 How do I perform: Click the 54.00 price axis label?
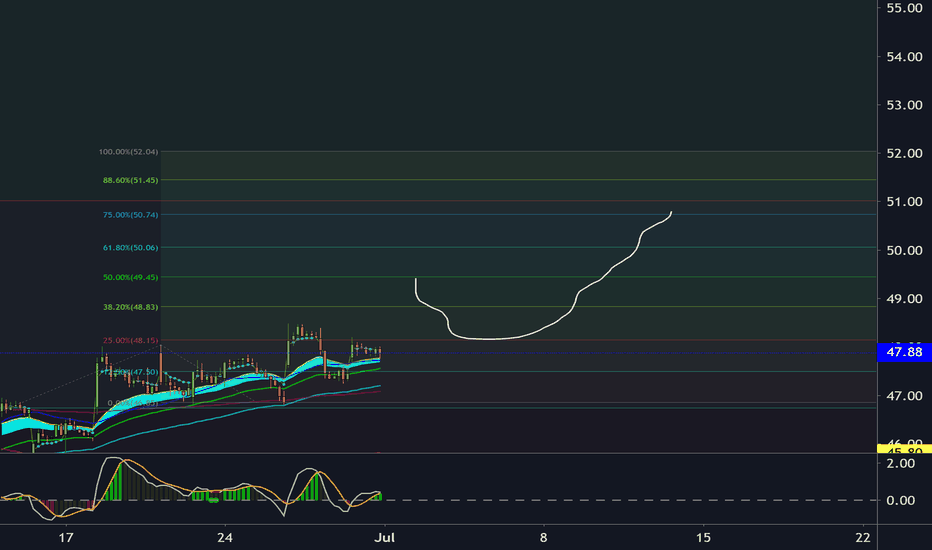tap(904, 56)
